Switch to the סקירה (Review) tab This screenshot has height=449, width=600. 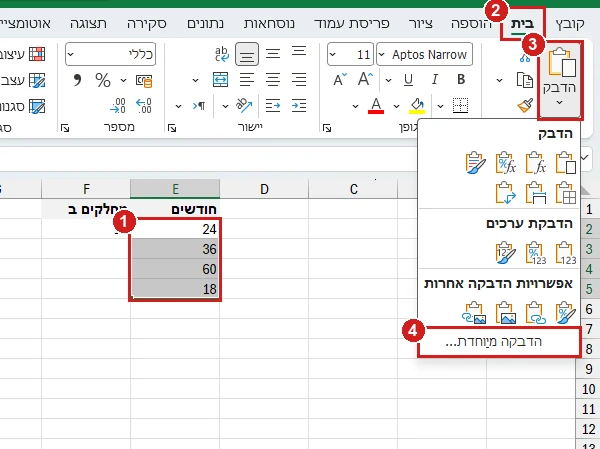pos(147,24)
